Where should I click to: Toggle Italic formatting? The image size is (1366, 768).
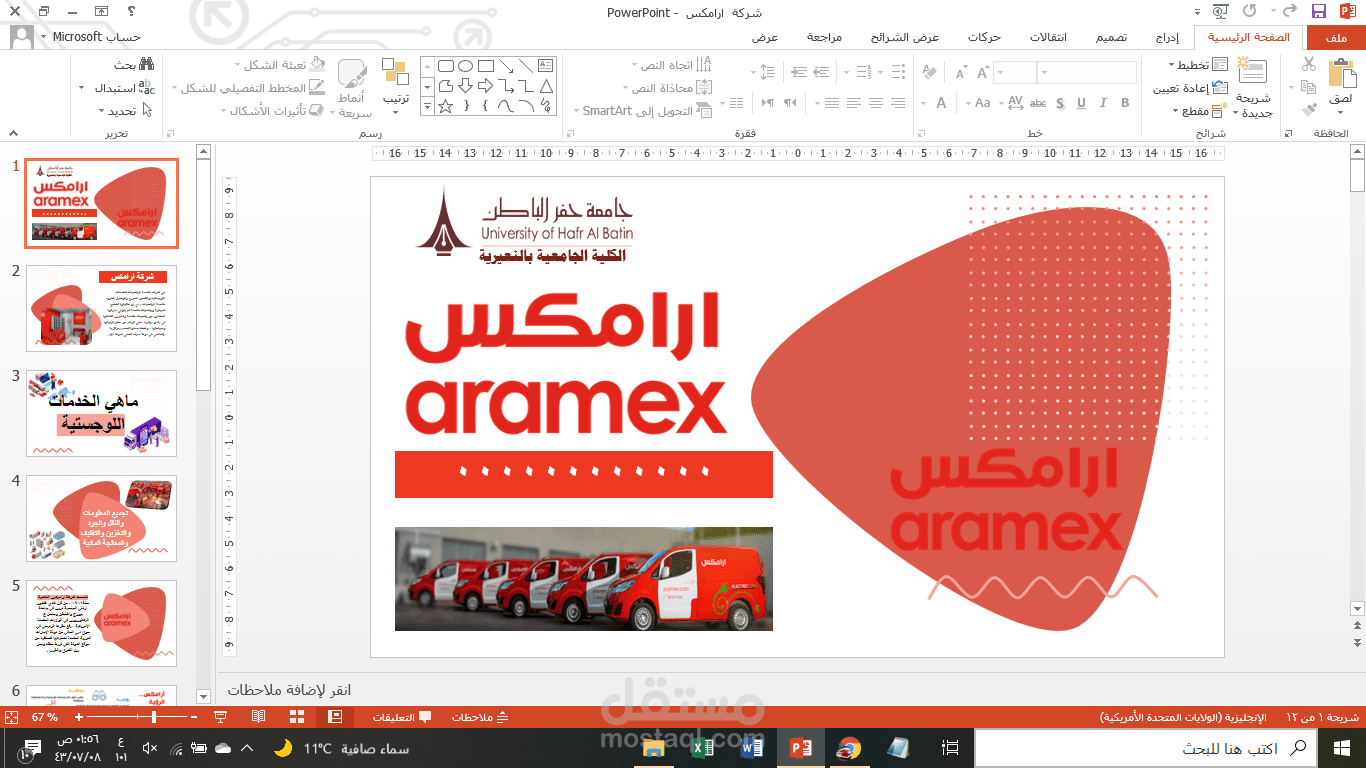[1103, 103]
